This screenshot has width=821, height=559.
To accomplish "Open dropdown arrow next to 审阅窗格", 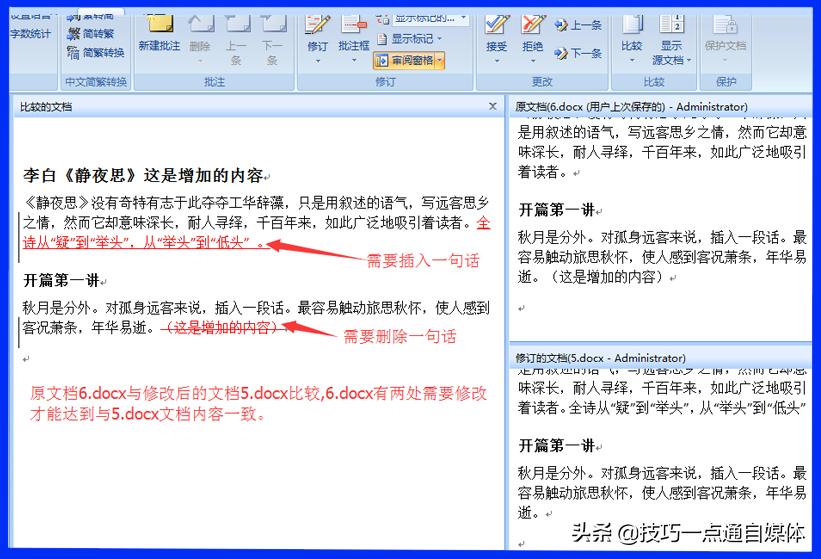I will click(x=440, y=61).
